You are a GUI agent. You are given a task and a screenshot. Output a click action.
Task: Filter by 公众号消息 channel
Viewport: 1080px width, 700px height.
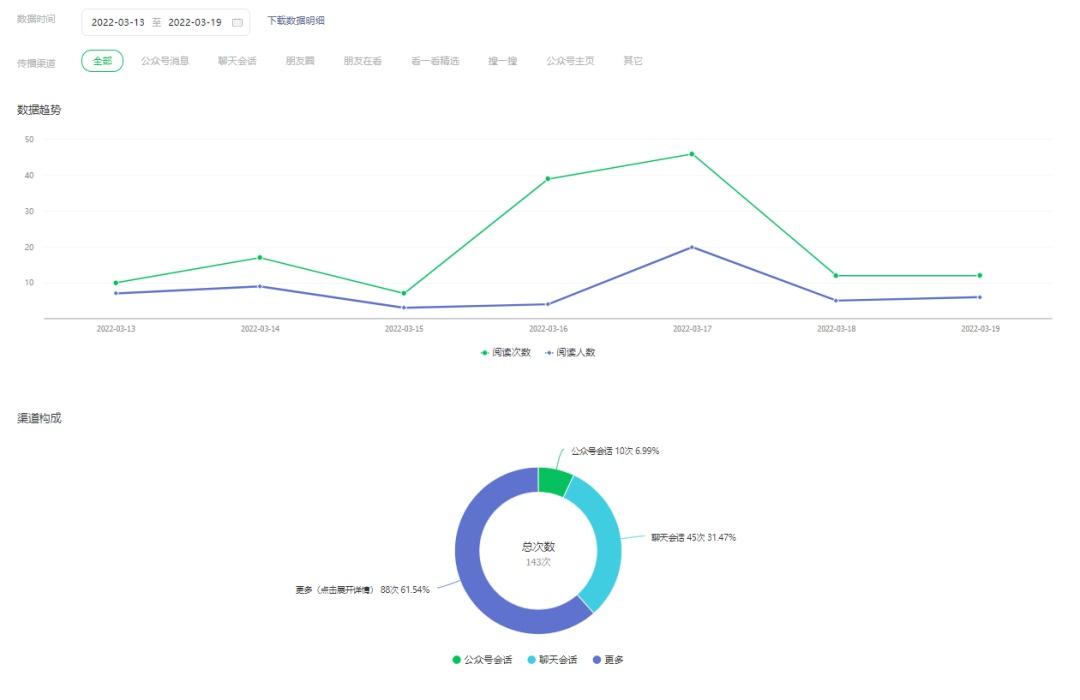point(165,61)
